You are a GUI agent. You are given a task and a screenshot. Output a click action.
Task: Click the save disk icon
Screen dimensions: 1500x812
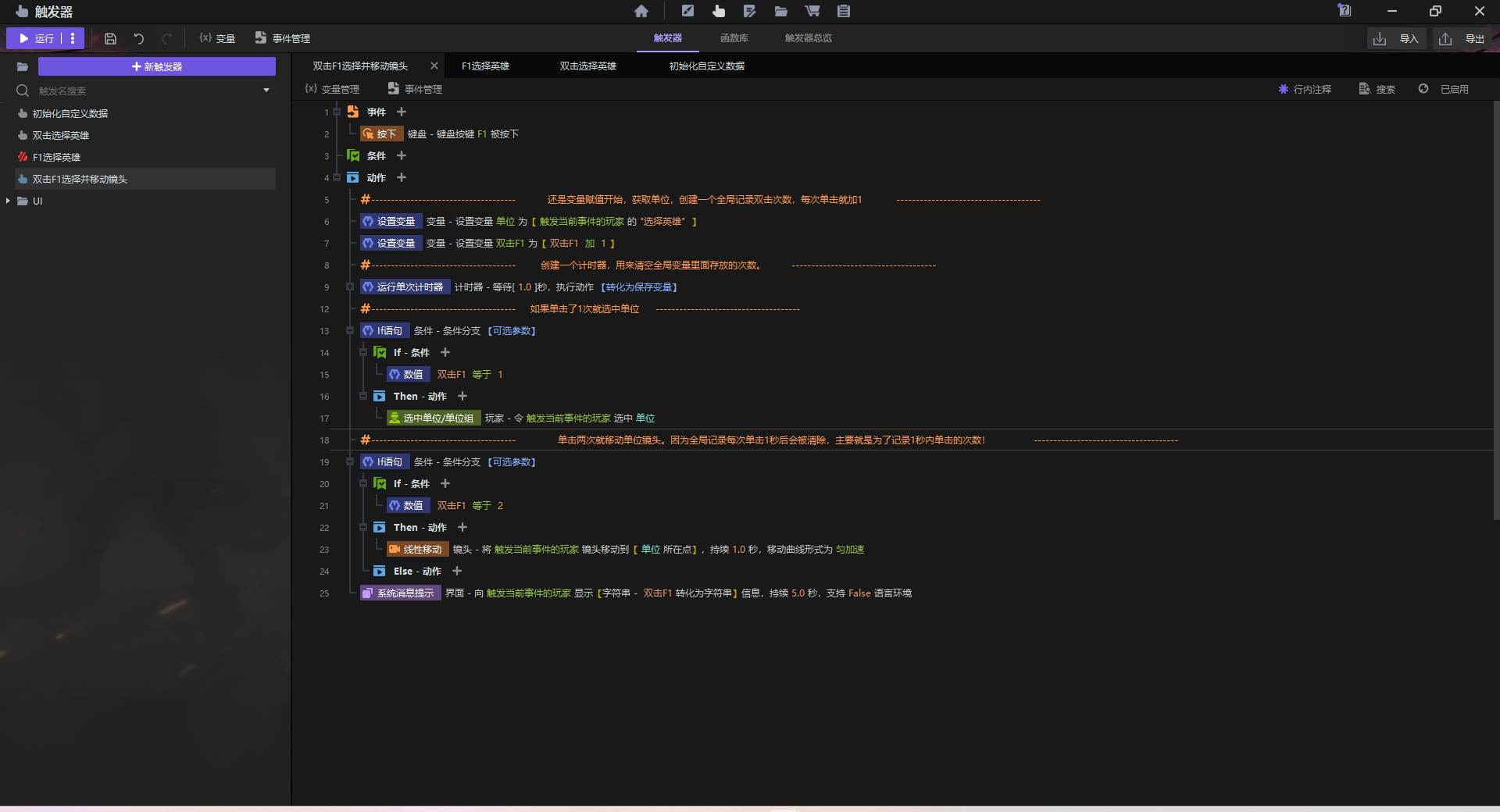(x=110, y=38)
